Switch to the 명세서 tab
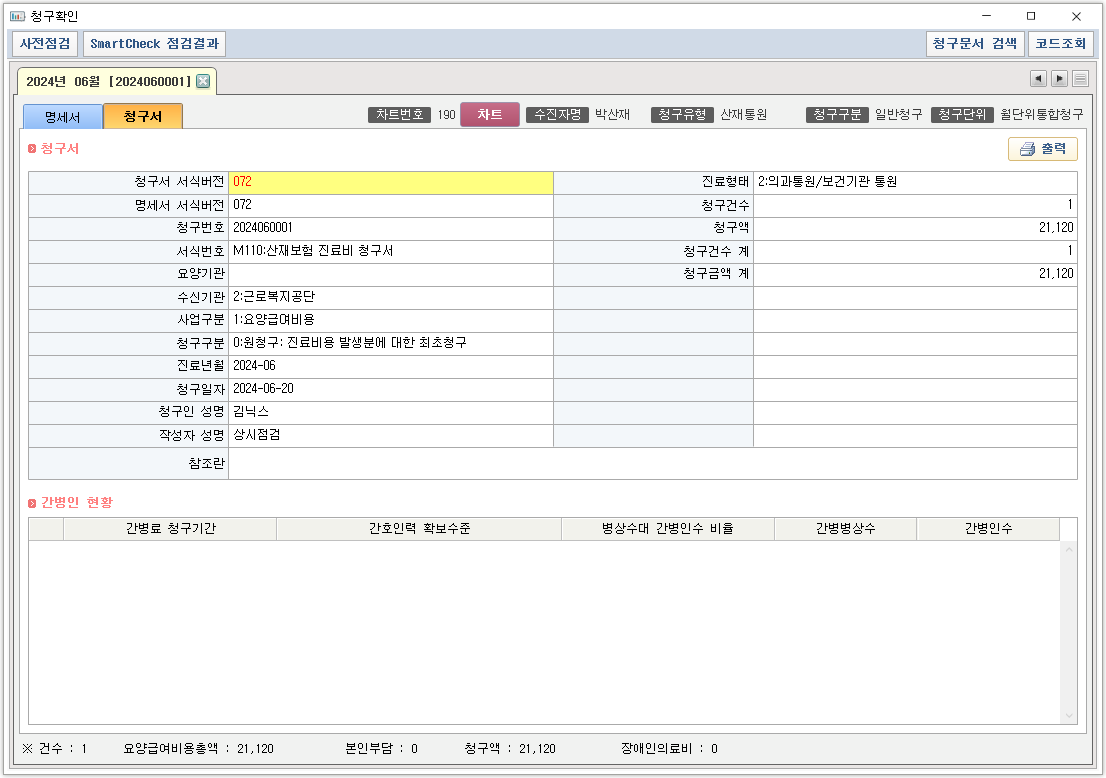The width and height of the screenshot is (1106, 778). pyautogui.click(x=63, y=116)
